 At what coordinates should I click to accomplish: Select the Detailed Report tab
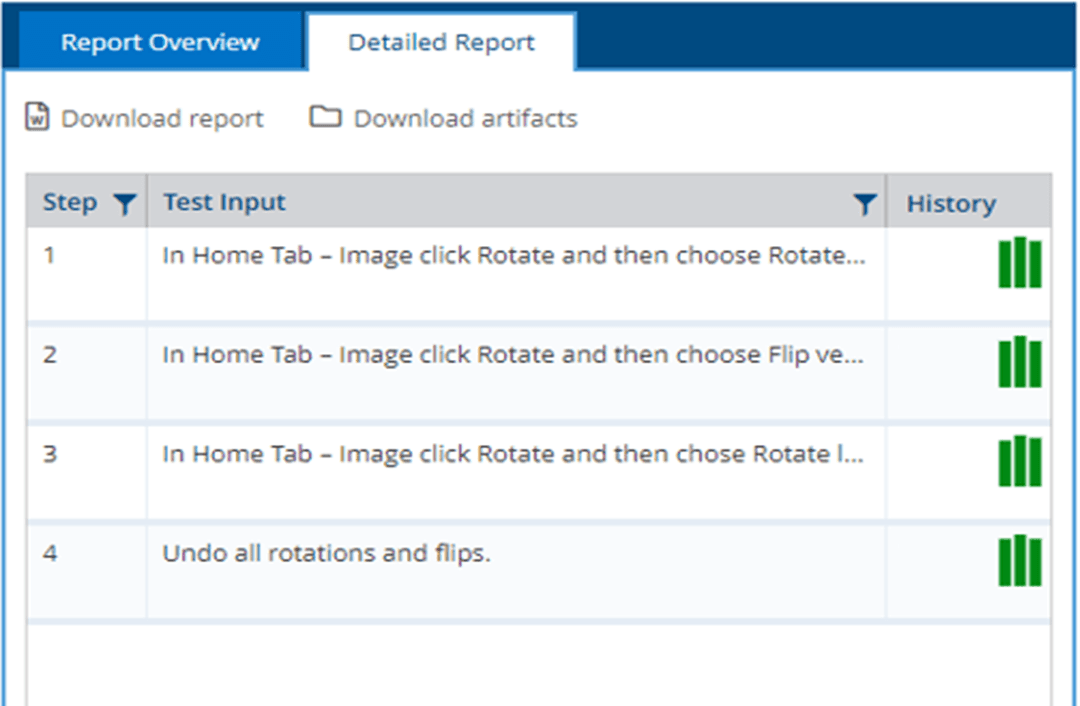coord(441,43)
